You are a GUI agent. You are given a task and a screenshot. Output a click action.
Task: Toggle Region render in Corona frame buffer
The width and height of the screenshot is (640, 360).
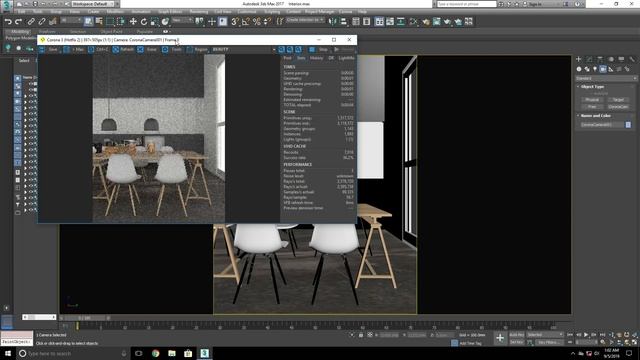pyautogui.click(x=197, y=49)
